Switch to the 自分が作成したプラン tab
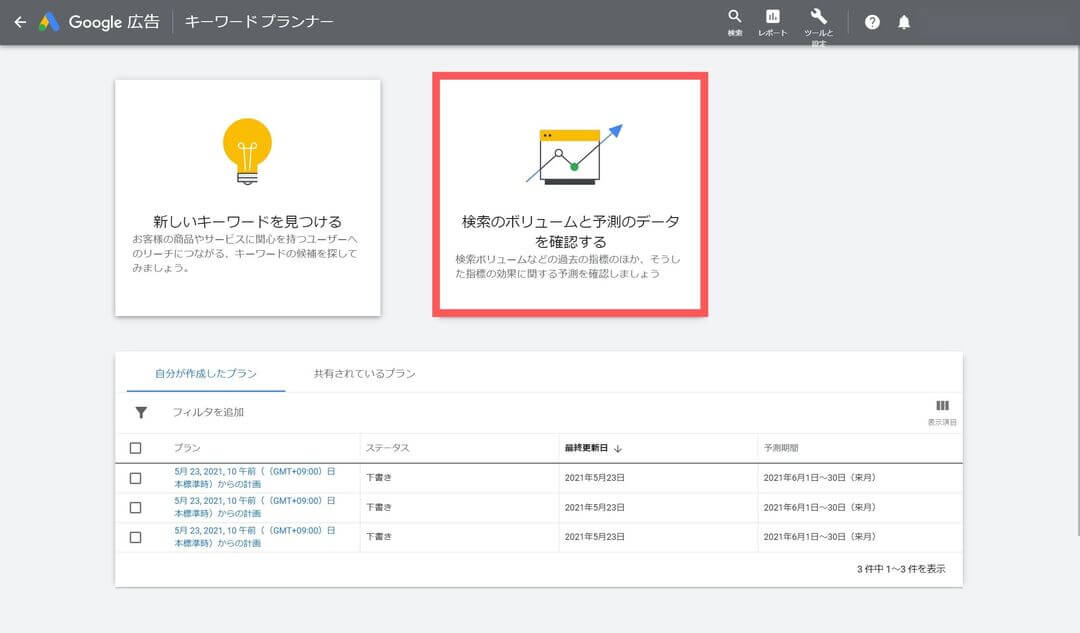The width and height of the screenshot is (1080, 633). 206,373
